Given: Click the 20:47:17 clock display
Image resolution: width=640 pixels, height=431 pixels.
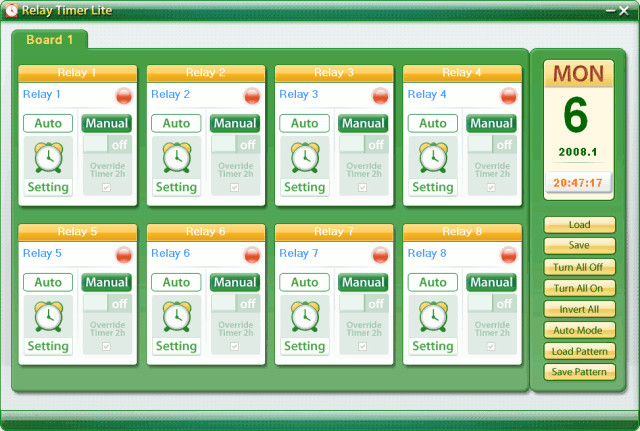Looking at the screenshot, I should [578, 182].
